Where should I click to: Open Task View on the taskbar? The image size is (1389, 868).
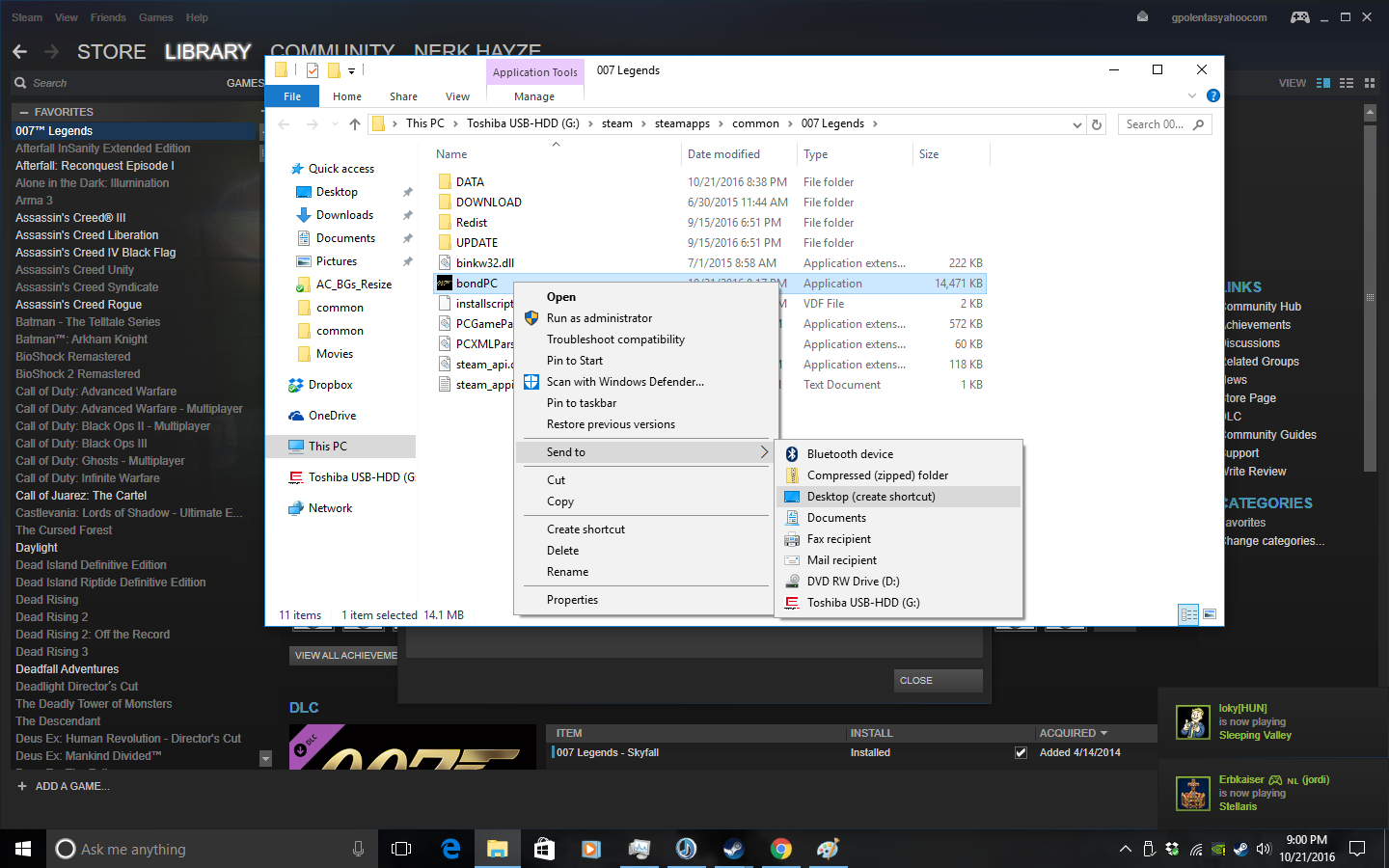click(401, 849)
